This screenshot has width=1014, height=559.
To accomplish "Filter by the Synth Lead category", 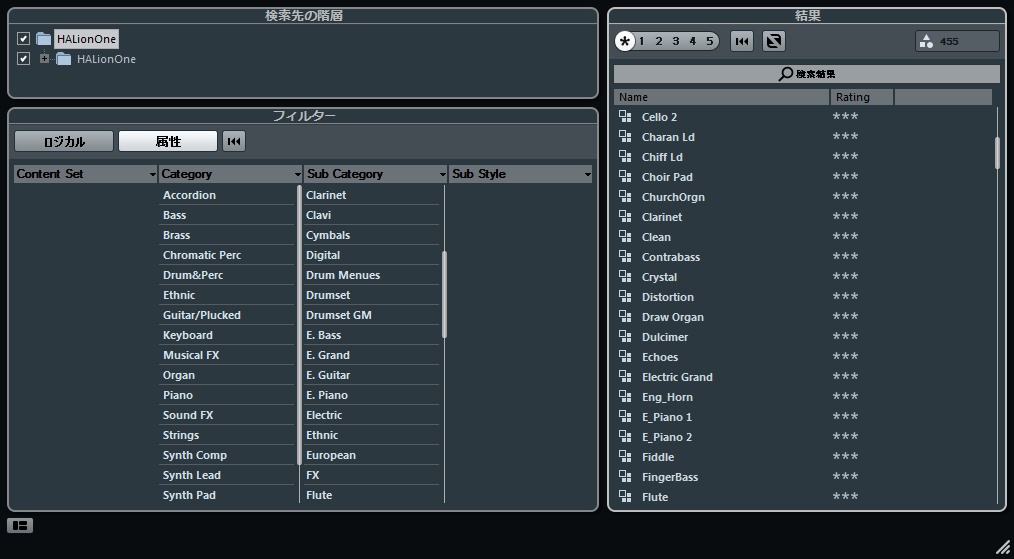I will click(x=192, y=475).
